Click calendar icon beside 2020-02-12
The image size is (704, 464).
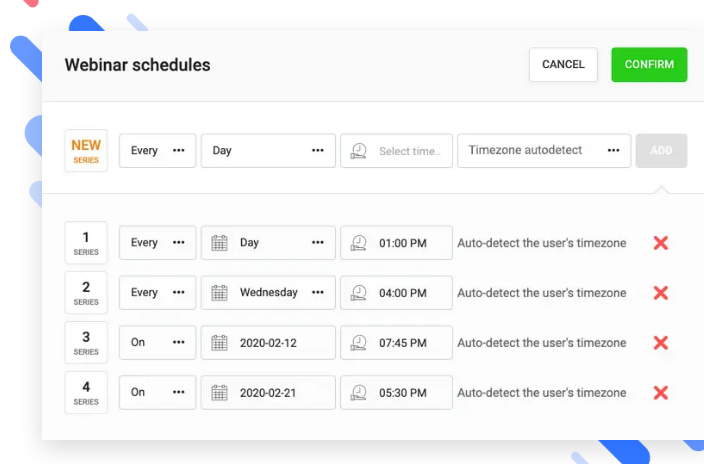[x=220, y=343]
